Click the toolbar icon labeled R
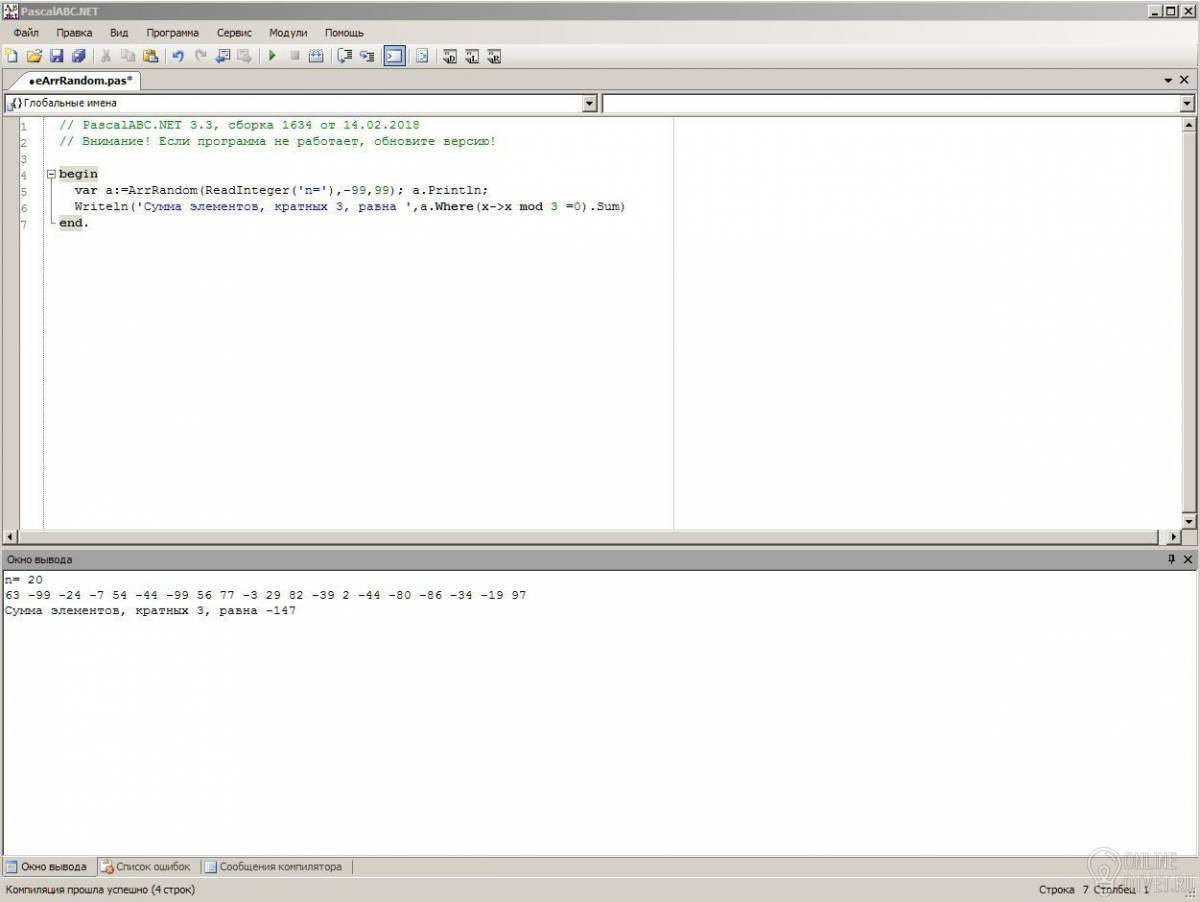 494,56
